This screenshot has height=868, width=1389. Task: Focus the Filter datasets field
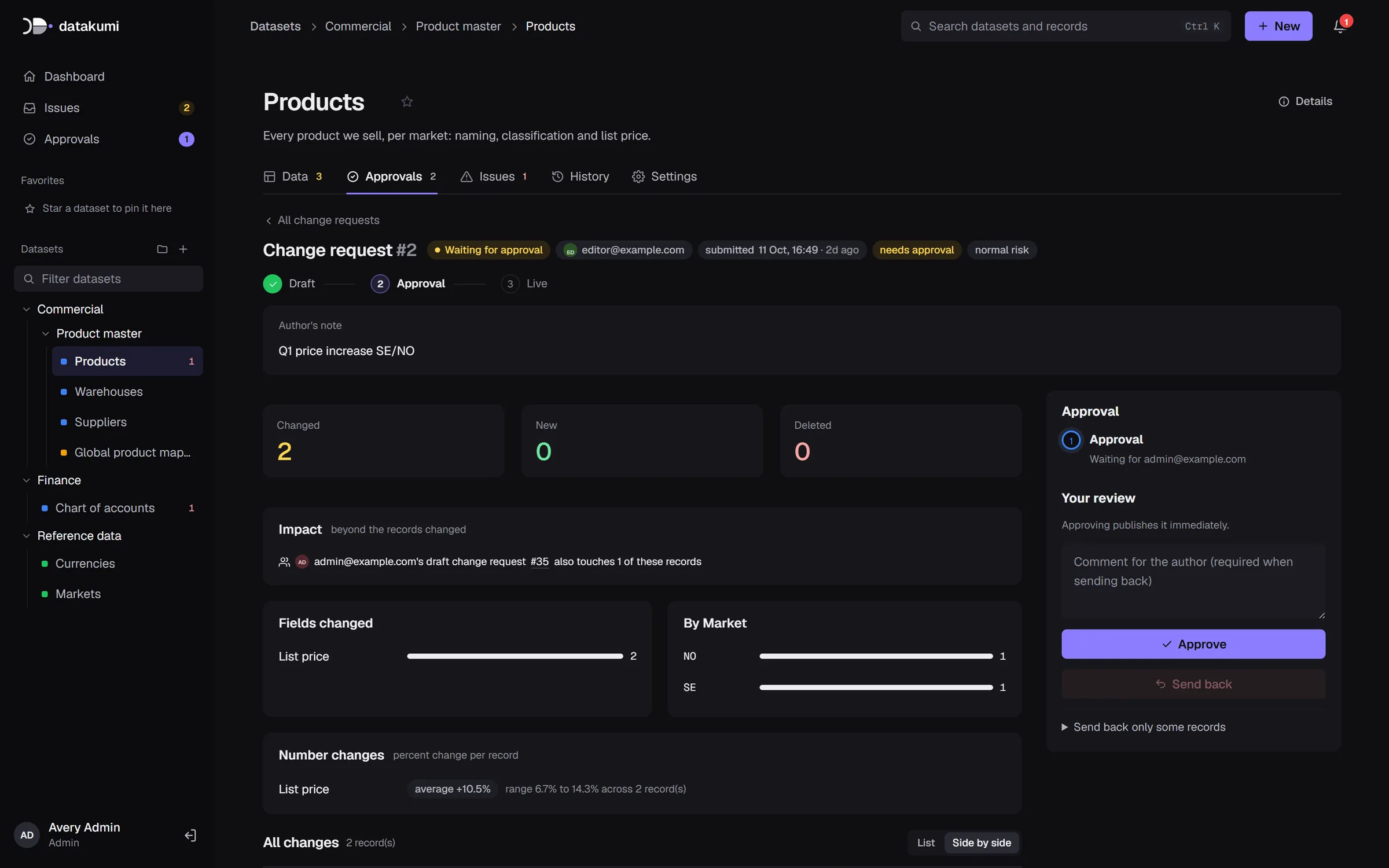(108, 279)
